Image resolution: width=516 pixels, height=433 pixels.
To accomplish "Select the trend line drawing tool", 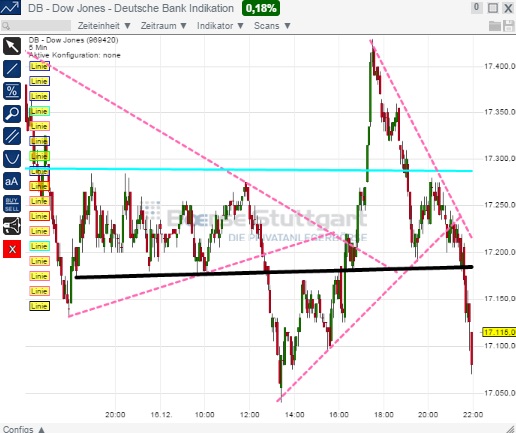I will pyautogui.click(x=12, y=69).
